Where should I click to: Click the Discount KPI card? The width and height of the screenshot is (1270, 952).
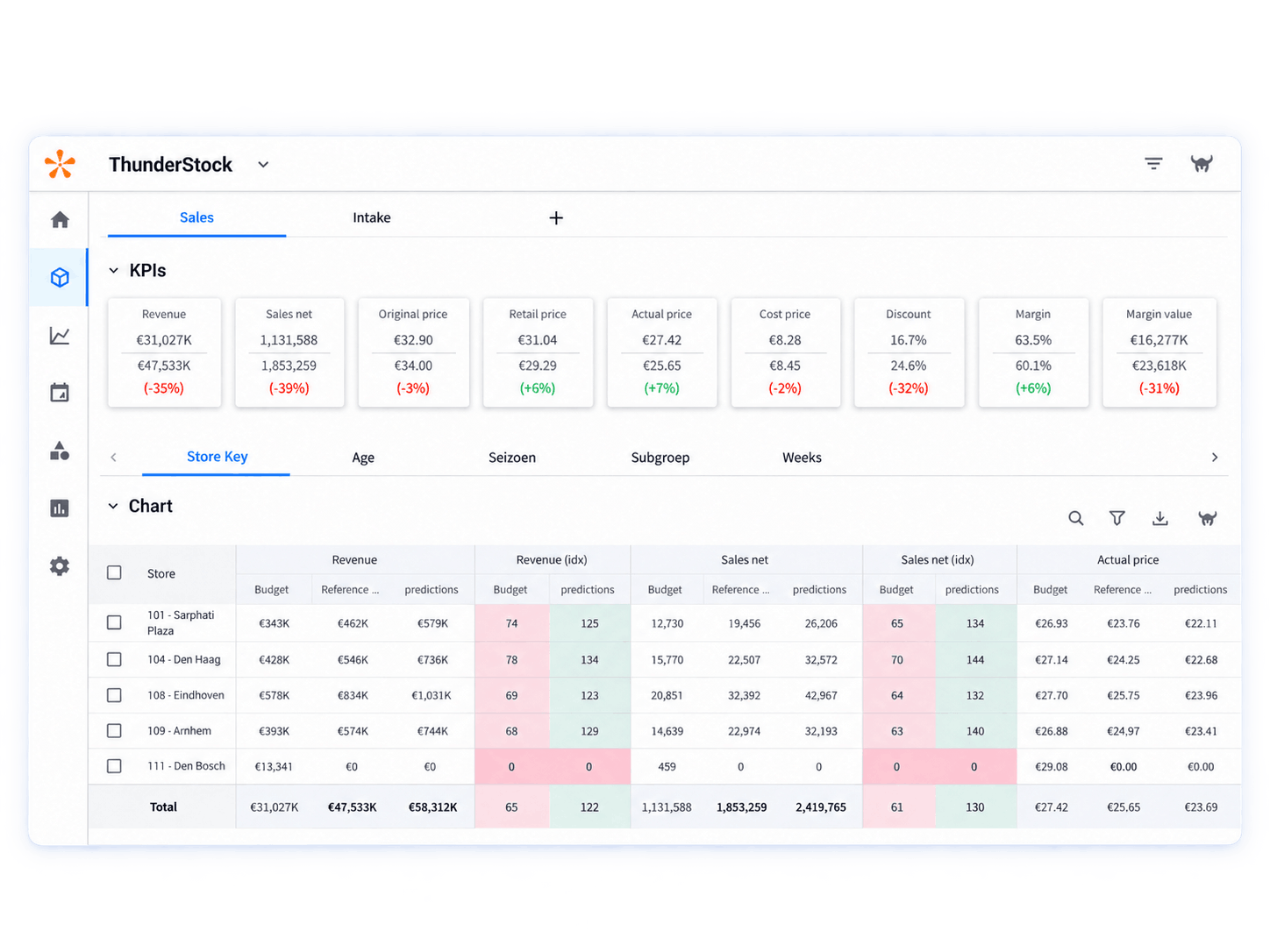(x=909, y=352)
